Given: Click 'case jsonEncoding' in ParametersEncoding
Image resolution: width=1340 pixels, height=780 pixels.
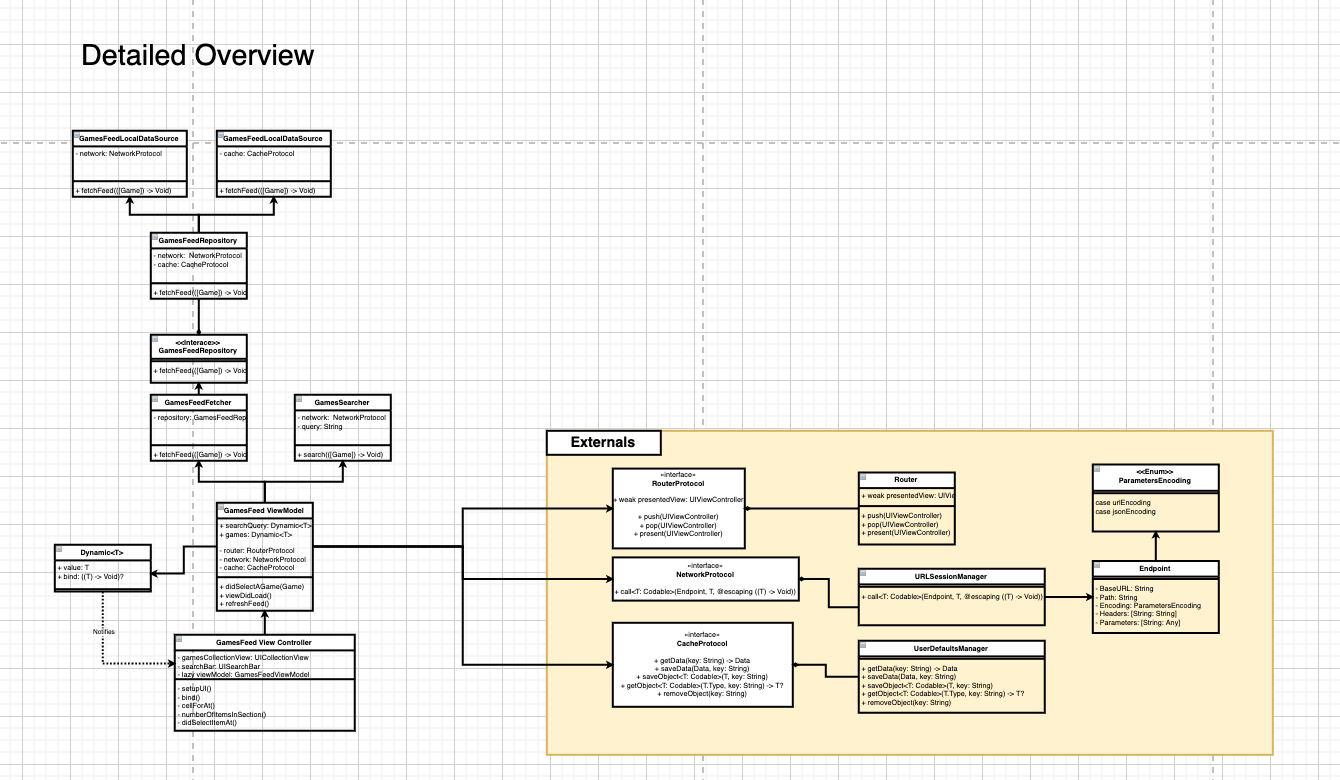Looking at the screenshot, I should click(x=1127, y=512).
